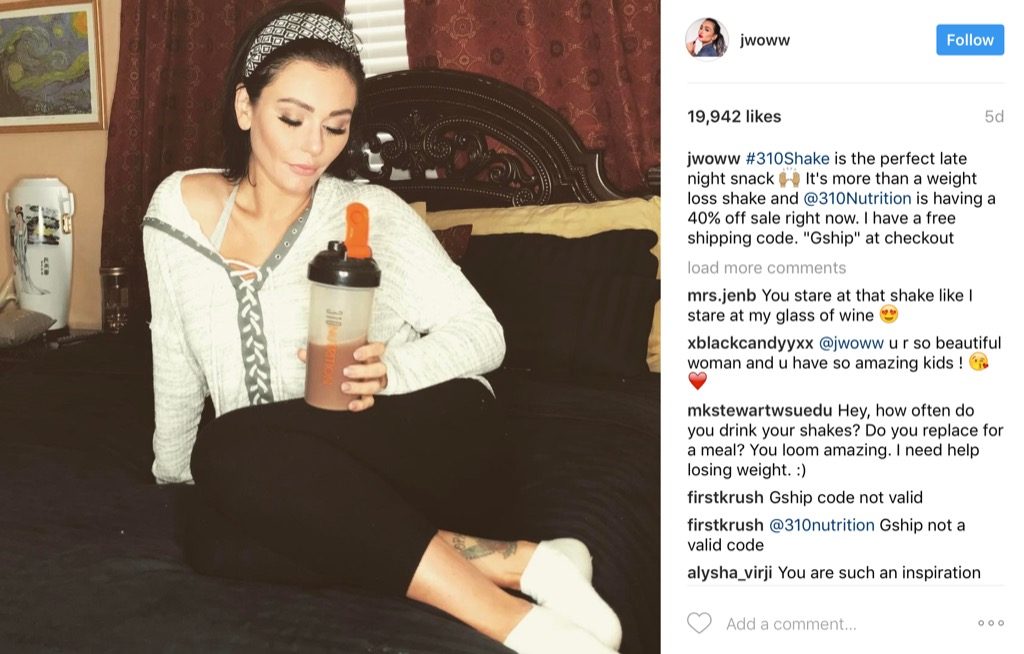Click the @jwoww mention in a comment
Screen dimensions: 1024x654
click(x=851, y=343)
